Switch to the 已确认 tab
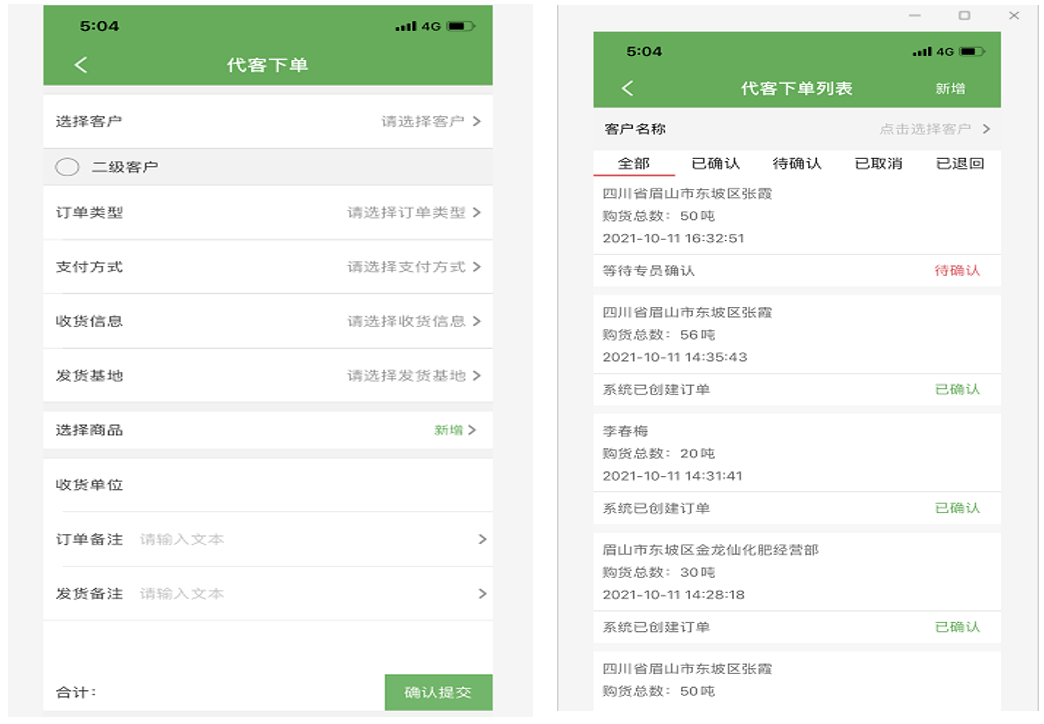 (715, 163)
